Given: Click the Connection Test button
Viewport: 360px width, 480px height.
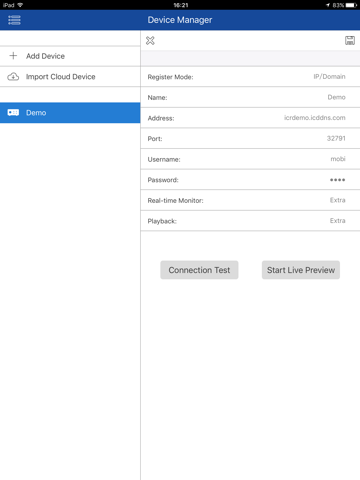Looking at the screenshot, I should [199, 270].
